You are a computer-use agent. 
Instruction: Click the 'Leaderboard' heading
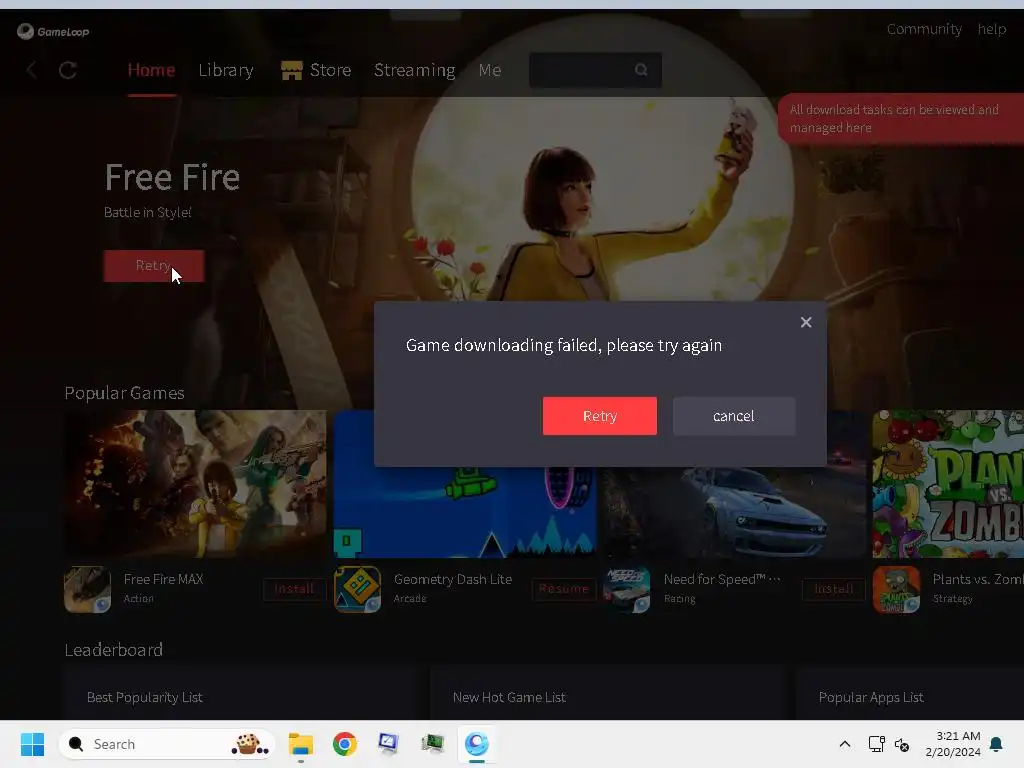point(114,650)
